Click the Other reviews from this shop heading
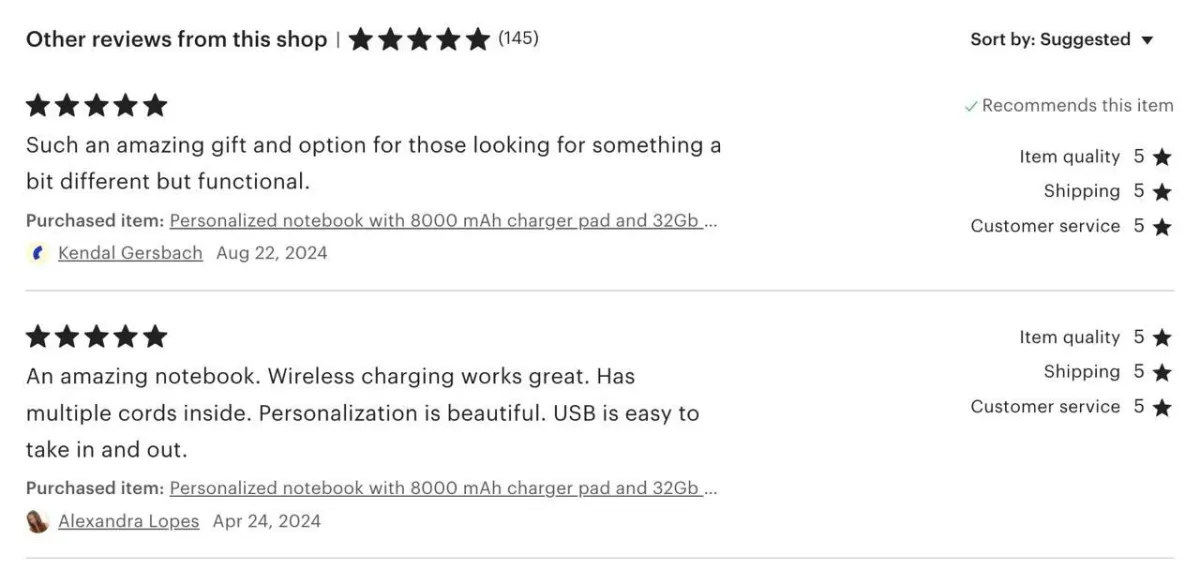 [x=176, y=40]
